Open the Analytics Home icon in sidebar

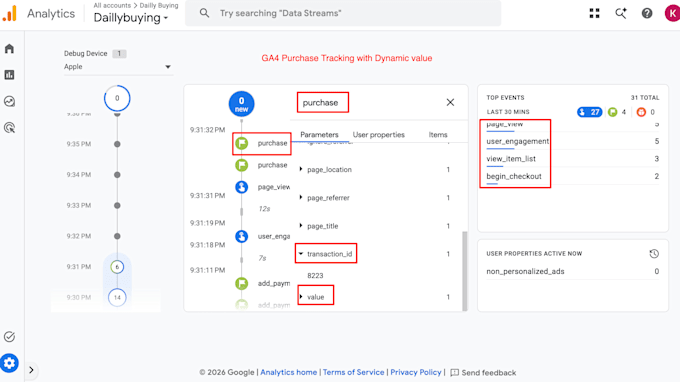point(10,49)
